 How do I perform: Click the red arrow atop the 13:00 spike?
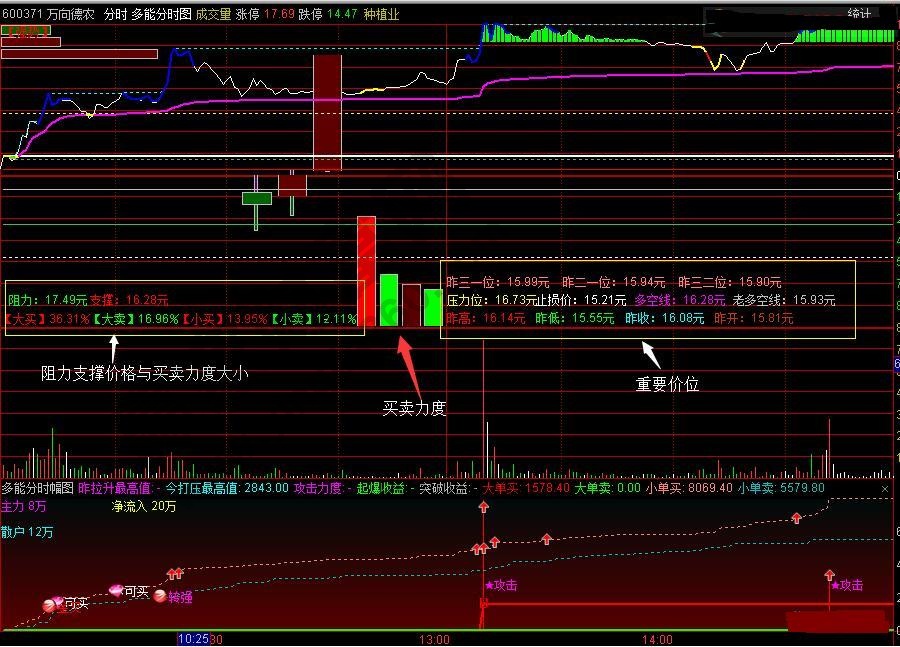tap(484, 507)
